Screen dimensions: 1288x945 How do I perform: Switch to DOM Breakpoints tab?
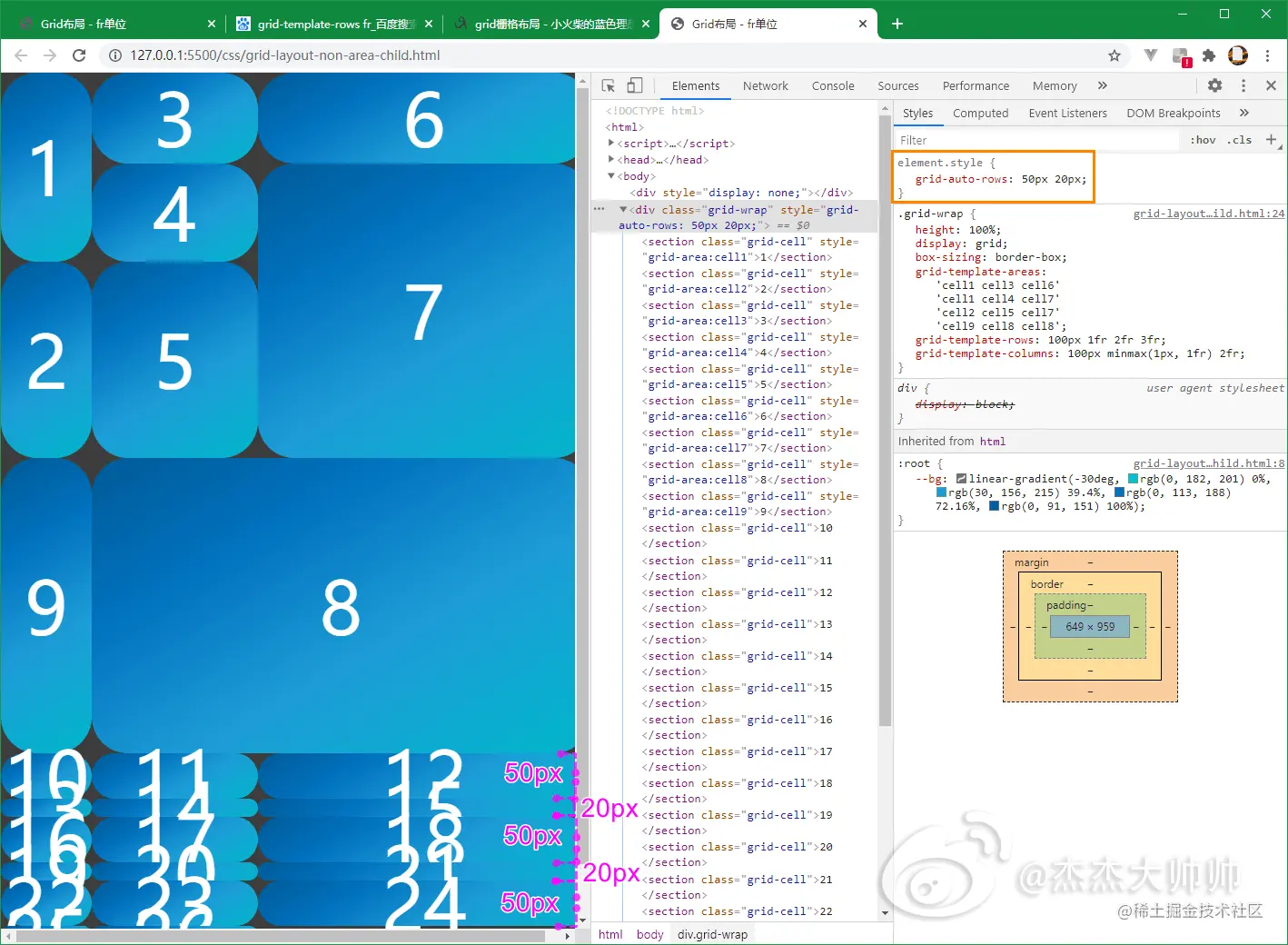tap(1174, 113)
